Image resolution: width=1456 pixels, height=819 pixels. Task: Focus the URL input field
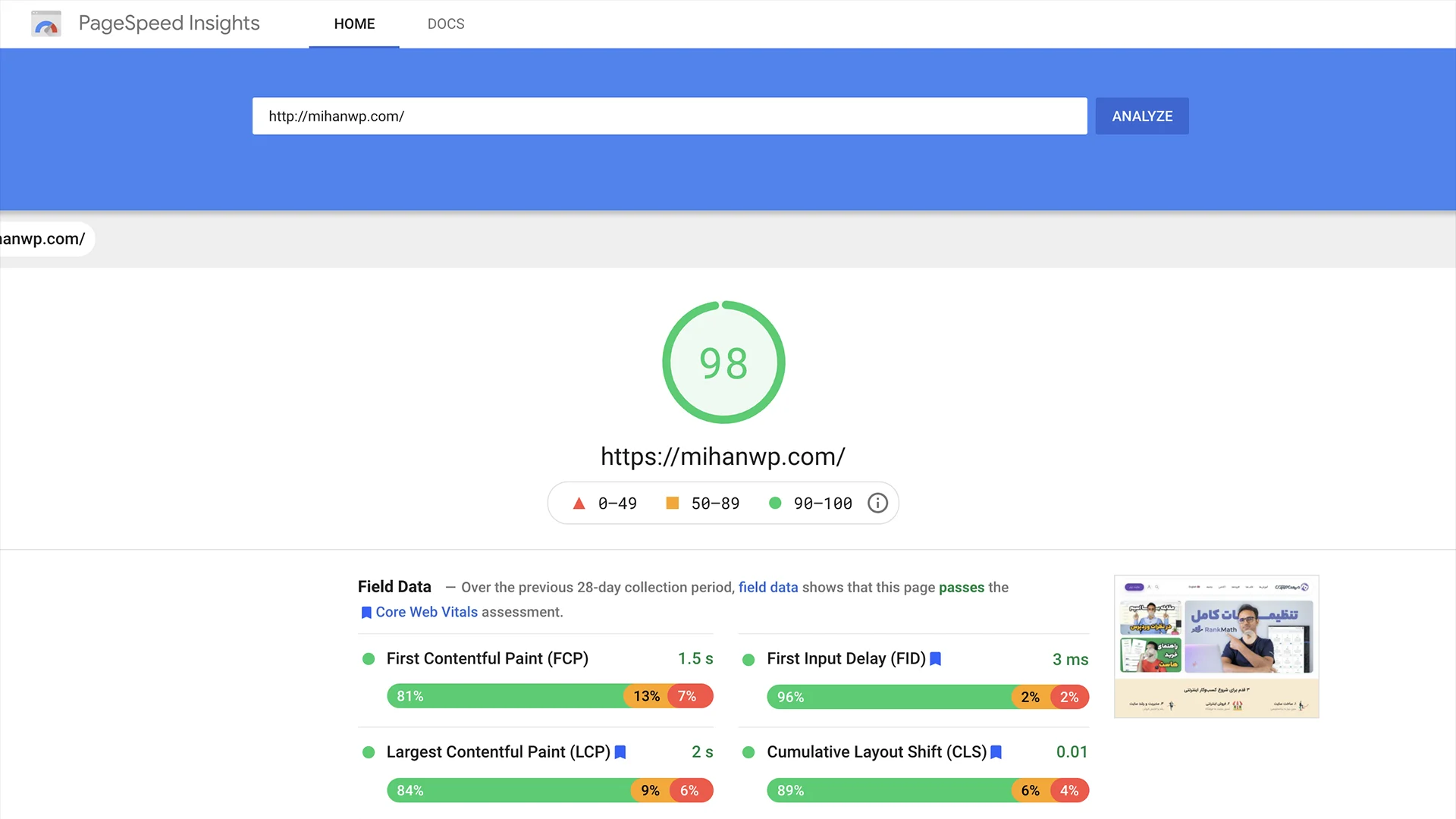click(x=670, y=116)
